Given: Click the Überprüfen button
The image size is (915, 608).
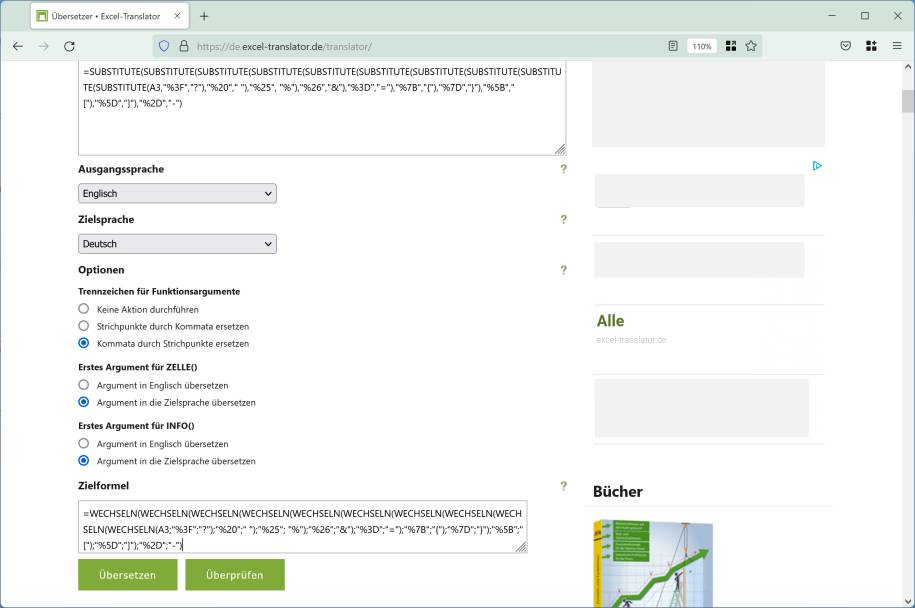Looking at the screenshot, I should [x=234, y=574].
